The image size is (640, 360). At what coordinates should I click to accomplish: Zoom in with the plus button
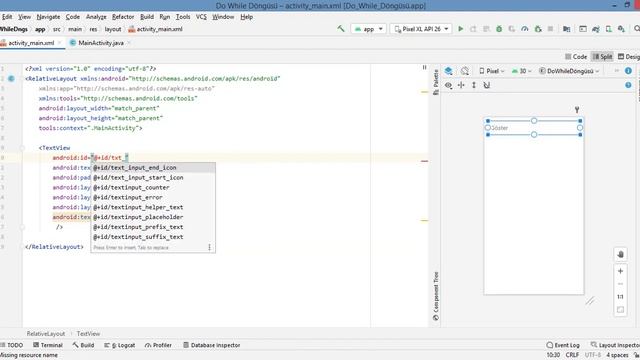(620, 271)
